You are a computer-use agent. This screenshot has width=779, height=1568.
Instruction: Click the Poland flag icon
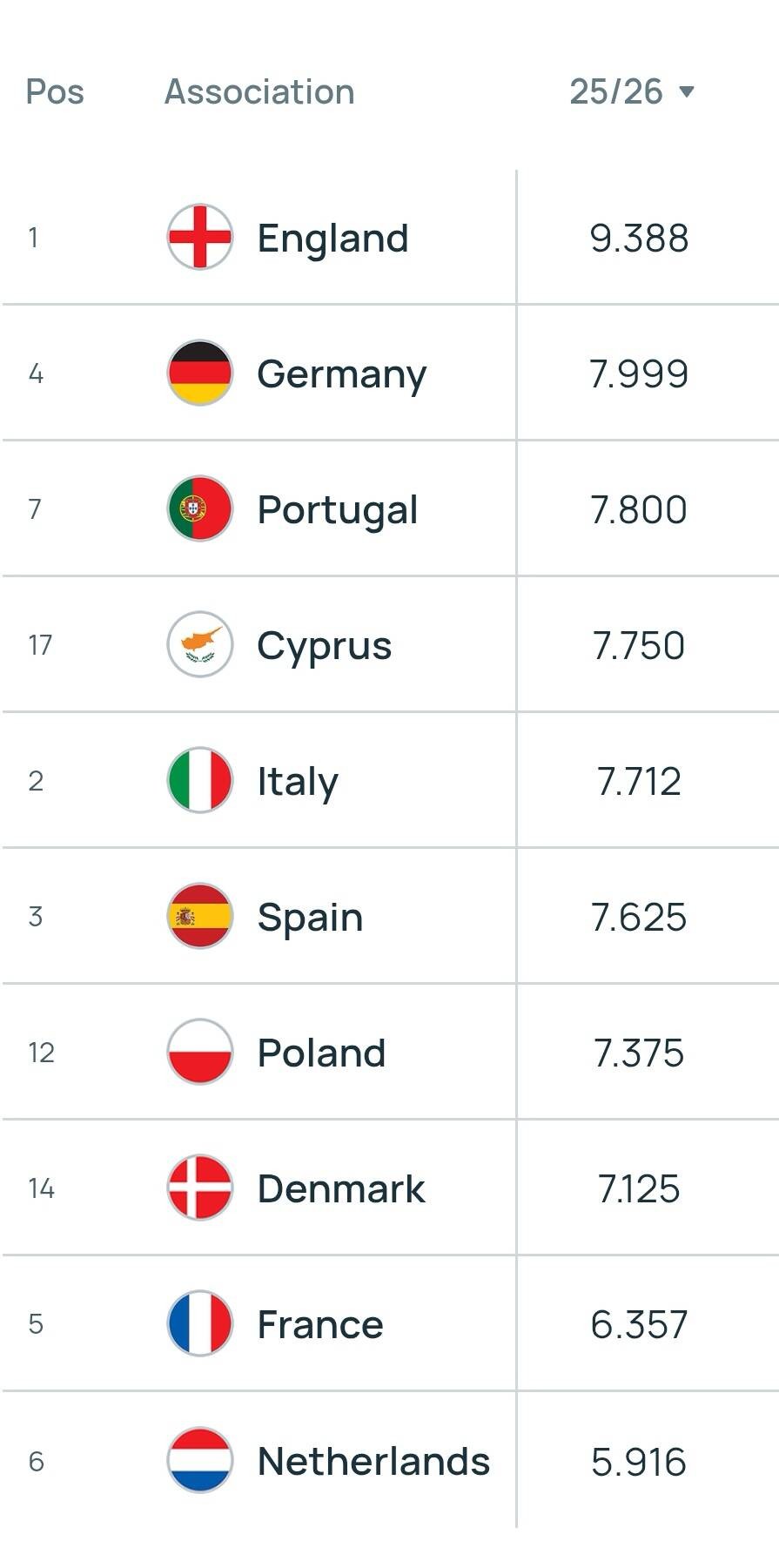(199, 1052)
